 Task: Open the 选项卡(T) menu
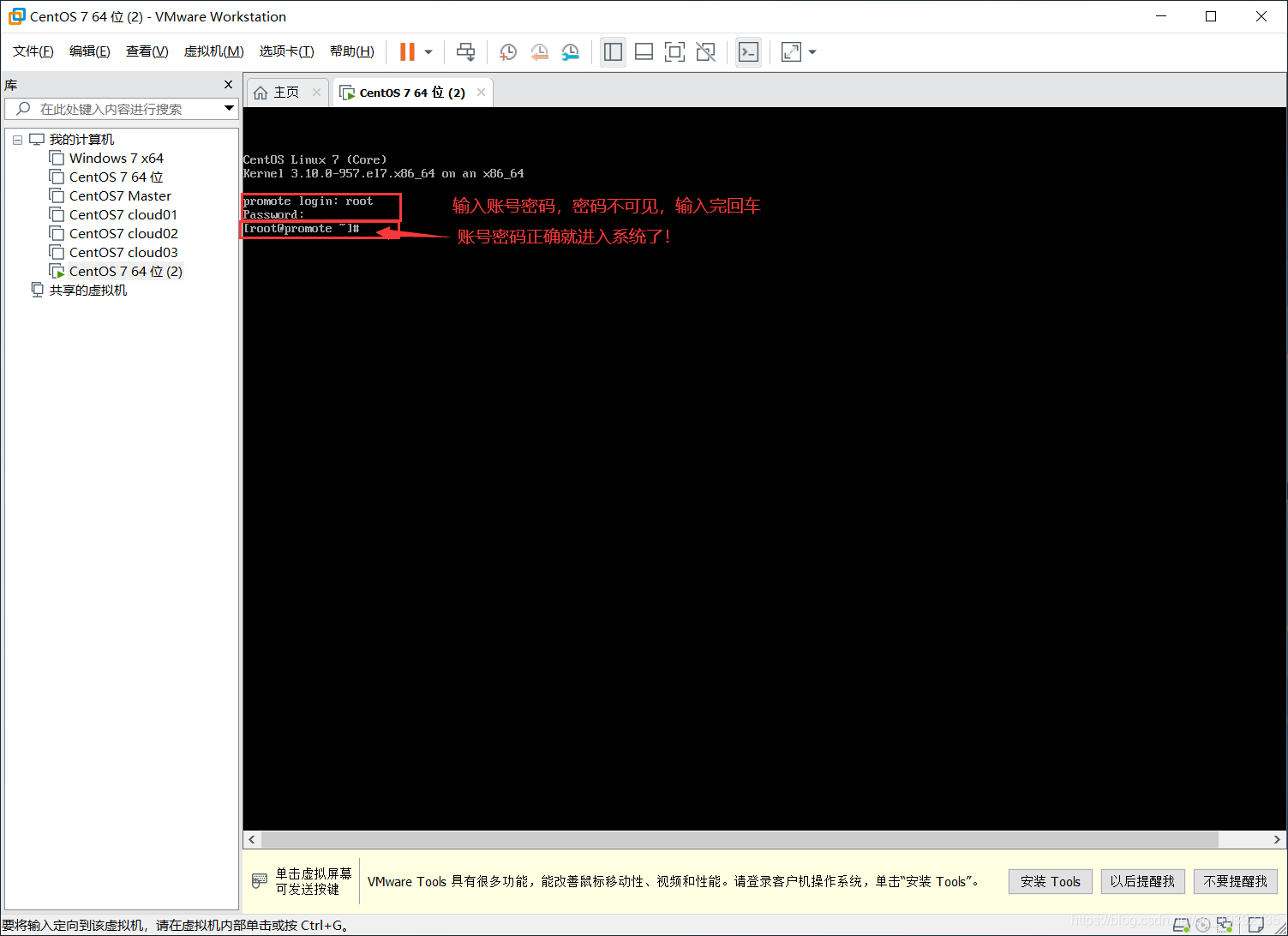287,51
